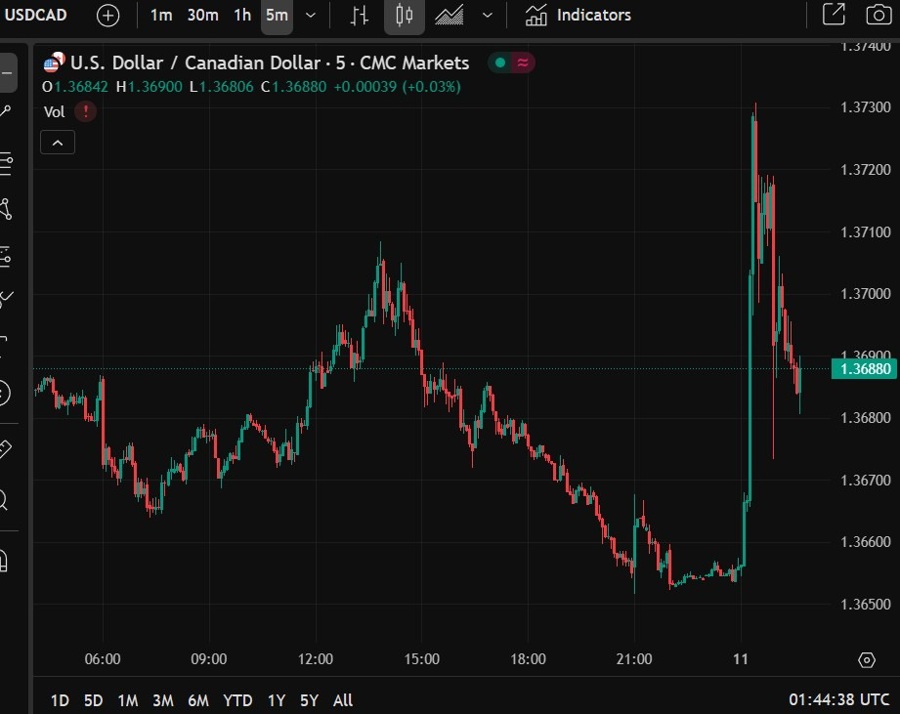
Task: Click the 1.37300 price axis label
Action: (865, 107)
